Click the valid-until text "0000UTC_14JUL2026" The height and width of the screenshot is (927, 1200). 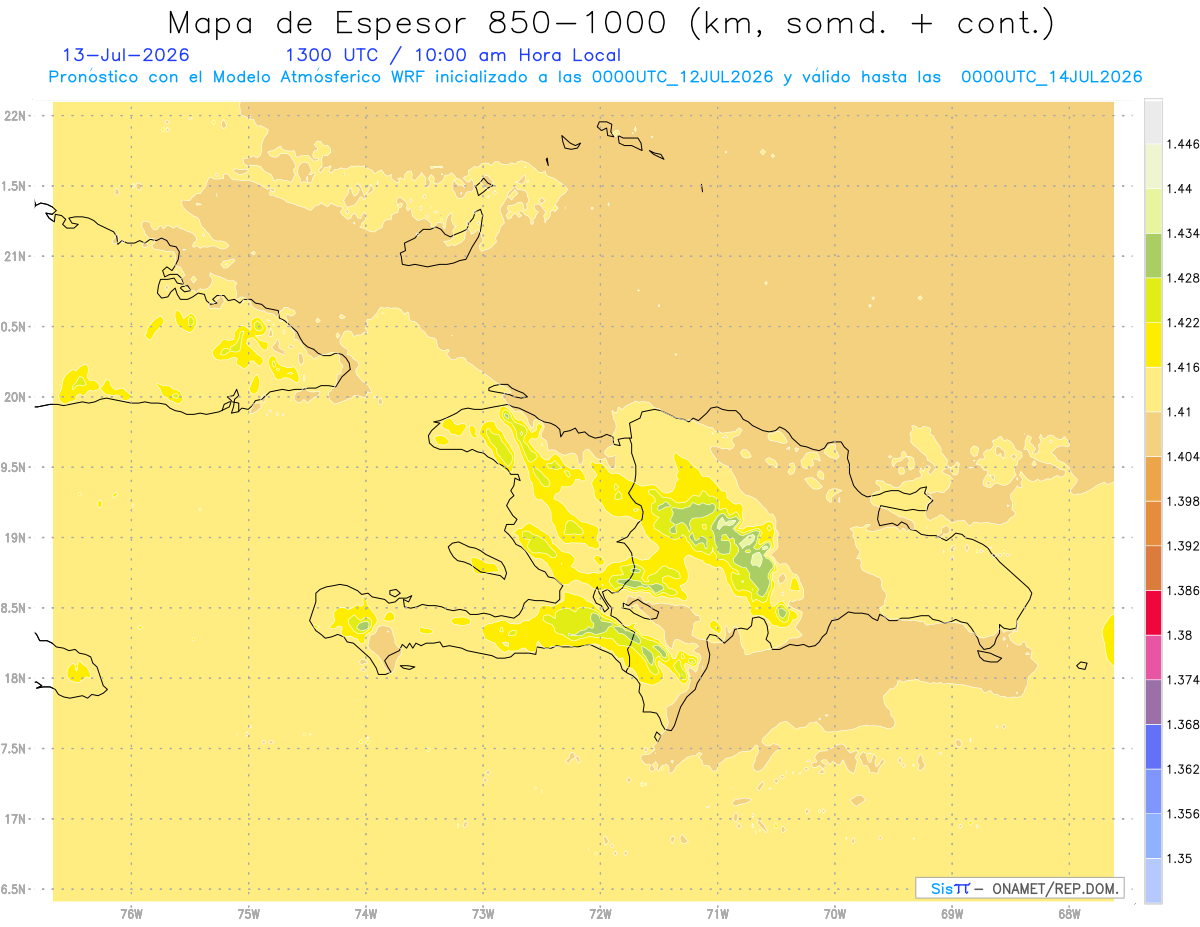click(x=1051, y=77)
